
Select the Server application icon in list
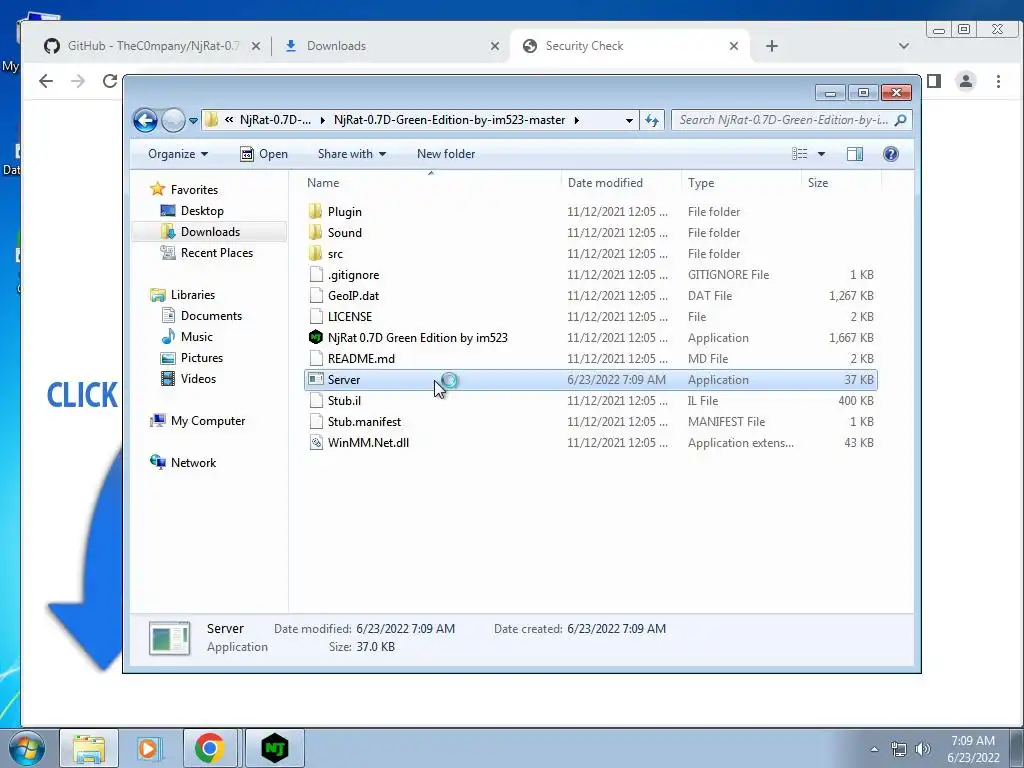click(x=315, y=379)
